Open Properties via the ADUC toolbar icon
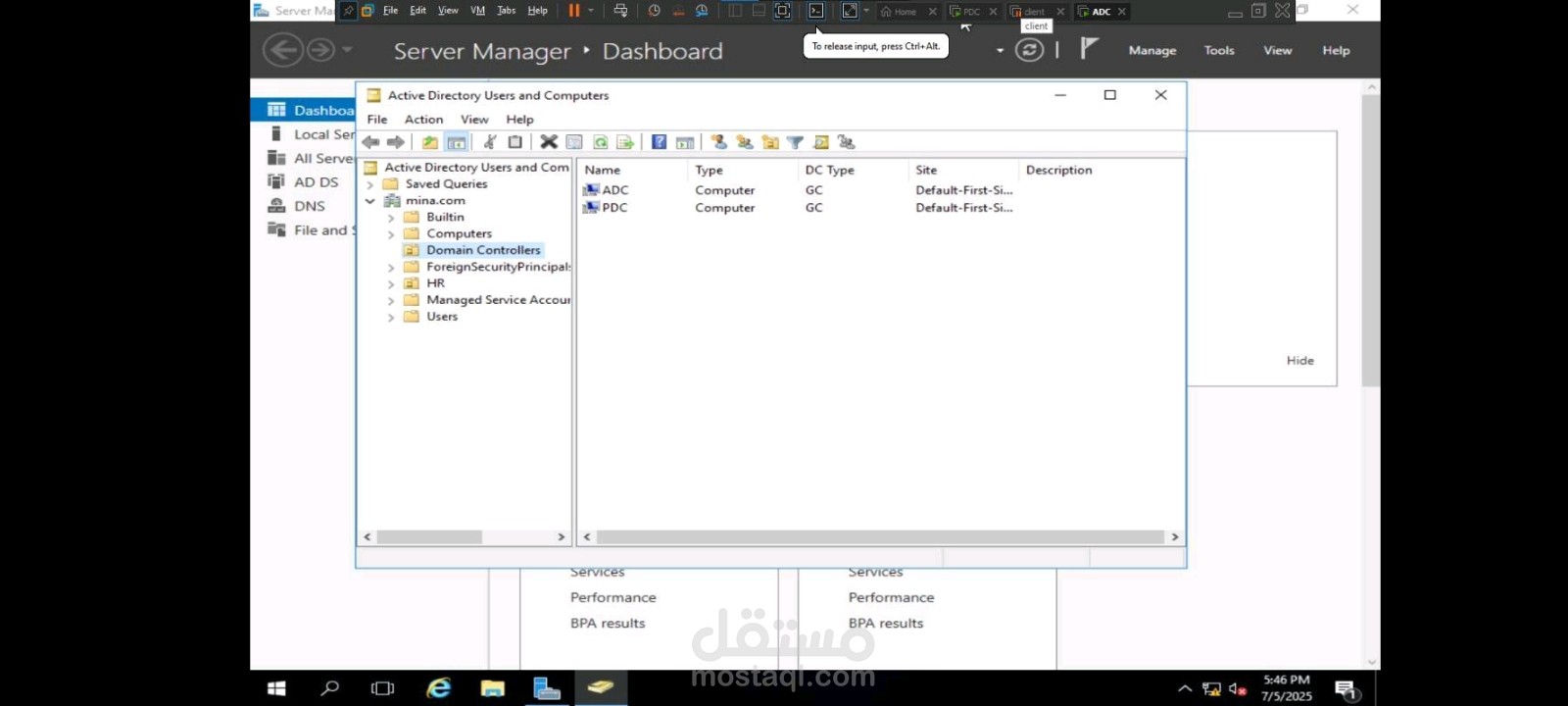This screenshot has height=706, width=1568. 574,142
